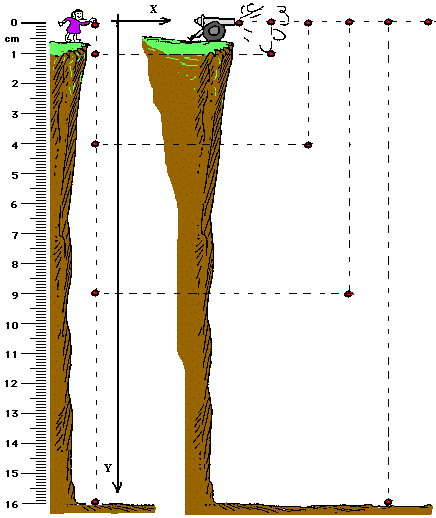Click the projectile ball at the 1 cm height
436x518 pixels.
[271, 53]
